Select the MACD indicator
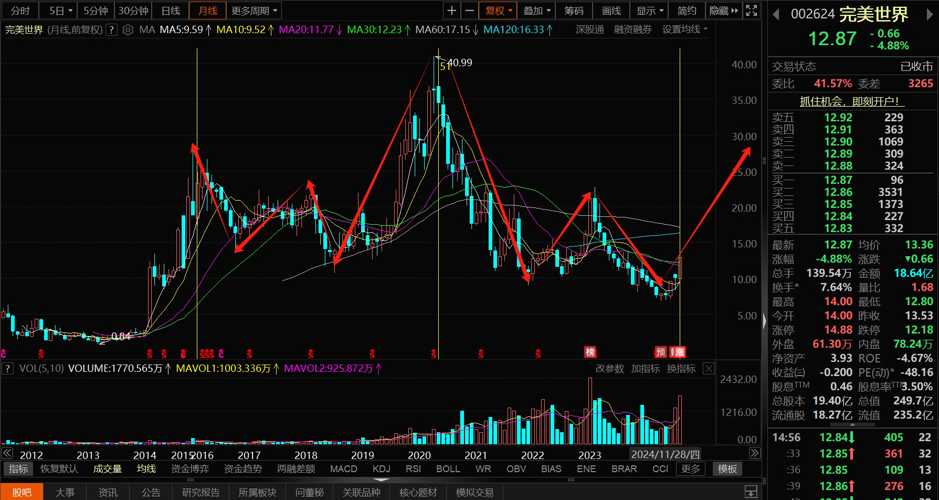Viewport: 939px width, 500px height. [344, 469]
